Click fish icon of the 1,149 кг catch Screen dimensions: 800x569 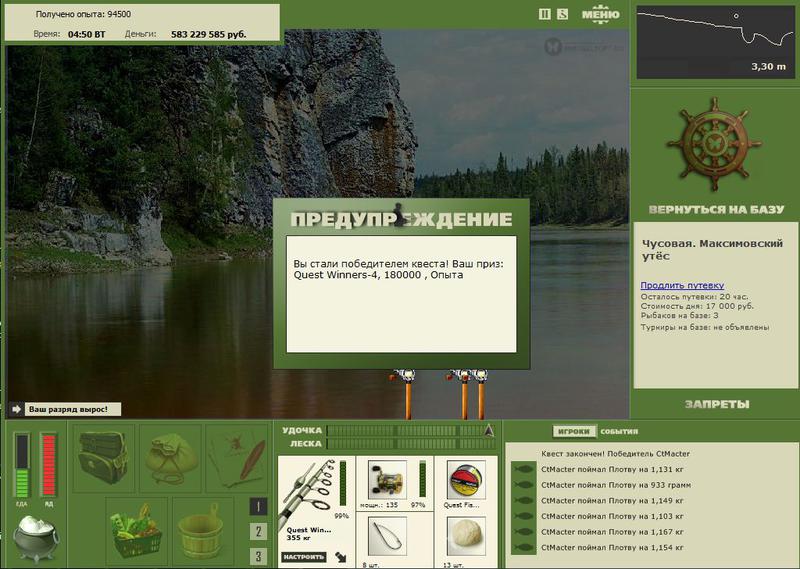tap(523, 501)
